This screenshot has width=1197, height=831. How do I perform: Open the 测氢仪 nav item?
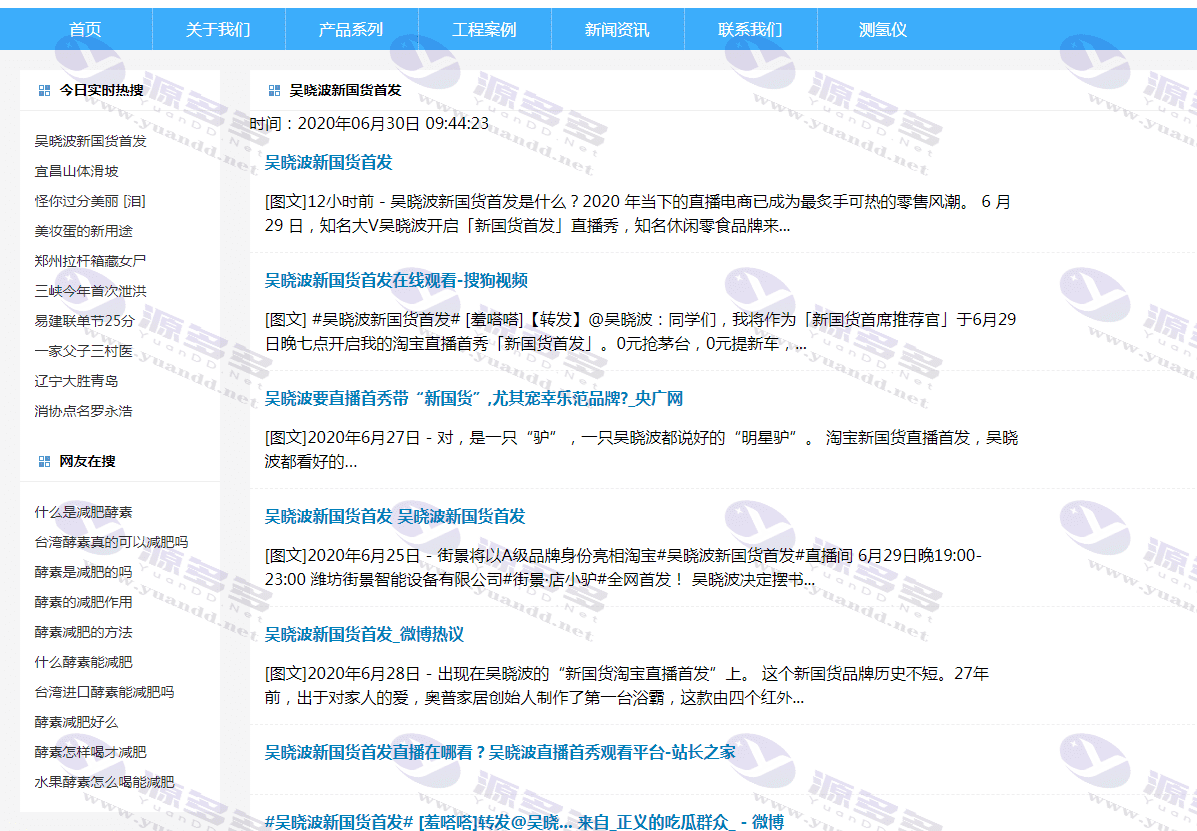[x=883, y=30]
